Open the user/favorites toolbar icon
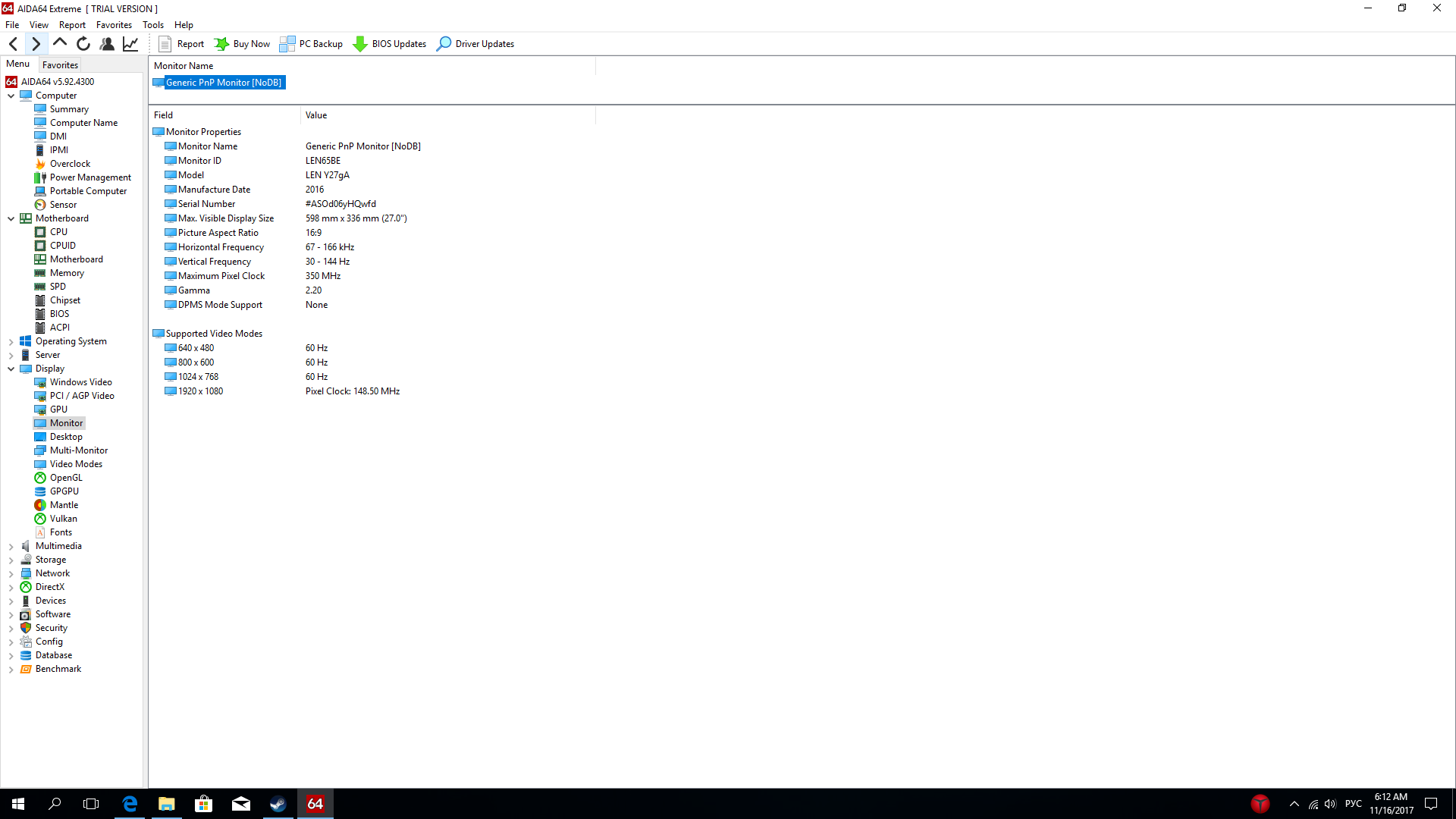 [x=107, y=44]
